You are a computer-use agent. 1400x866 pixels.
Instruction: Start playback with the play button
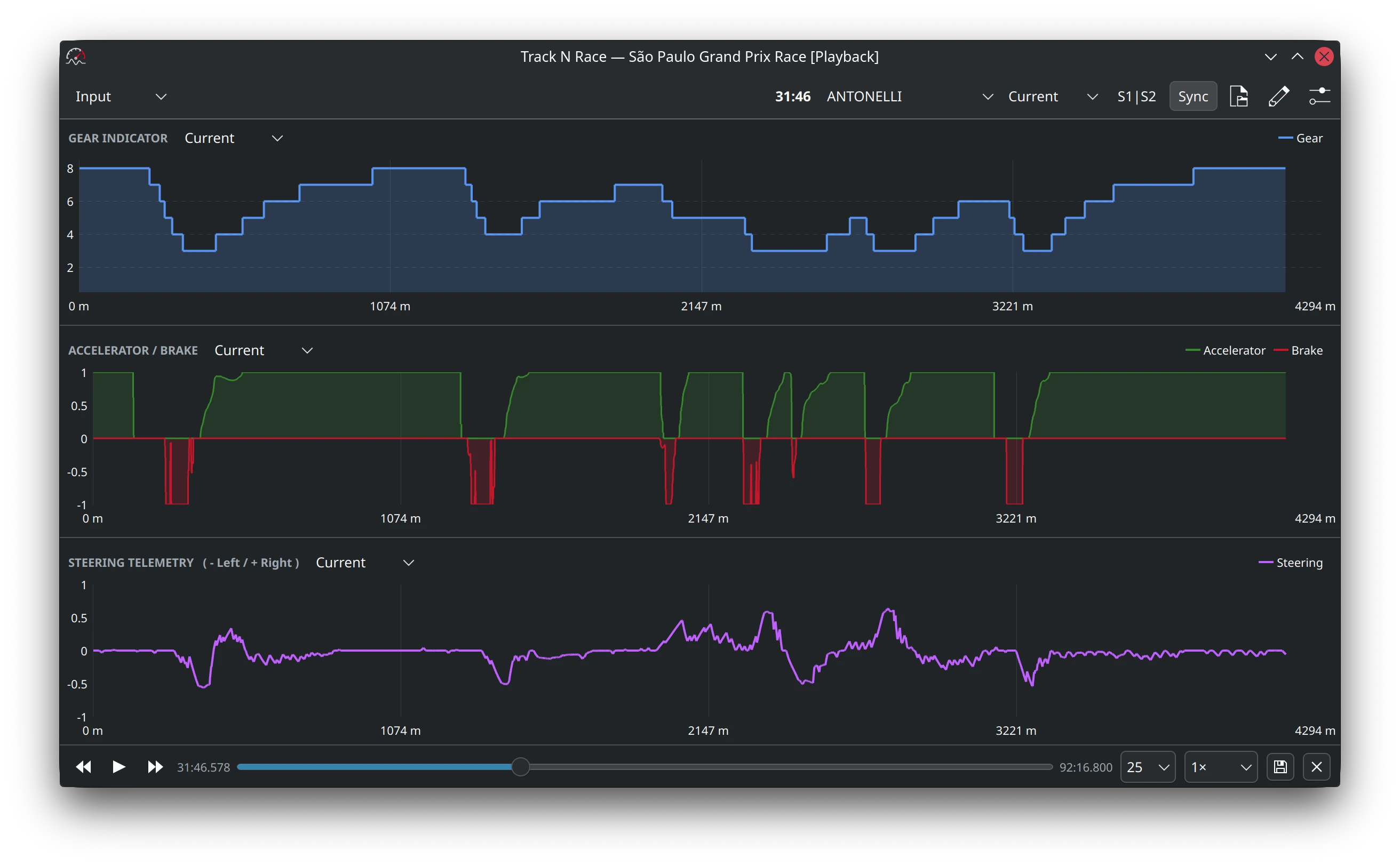(118, 766)
